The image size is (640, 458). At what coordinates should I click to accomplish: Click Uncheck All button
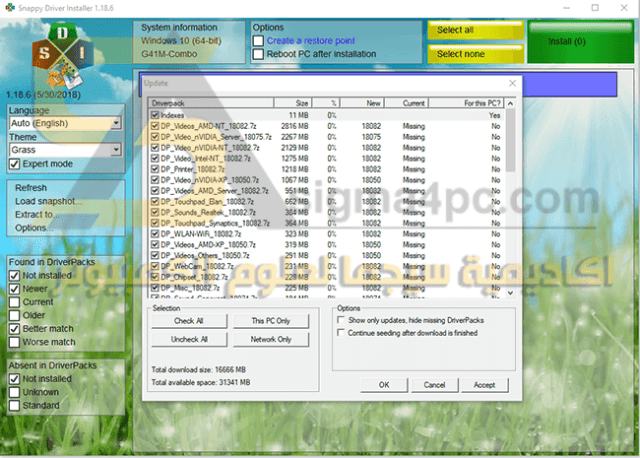(x=189, y=340)
